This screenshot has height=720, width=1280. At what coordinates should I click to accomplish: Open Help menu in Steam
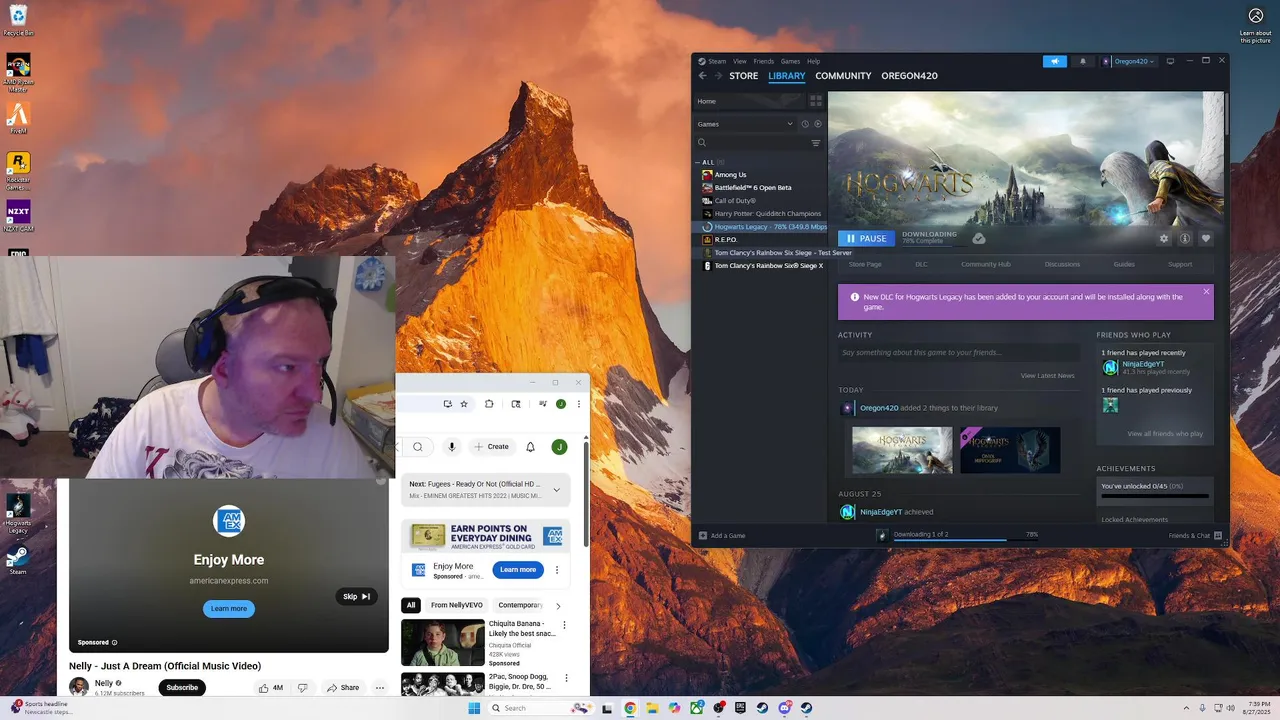(x=814, y=61)
